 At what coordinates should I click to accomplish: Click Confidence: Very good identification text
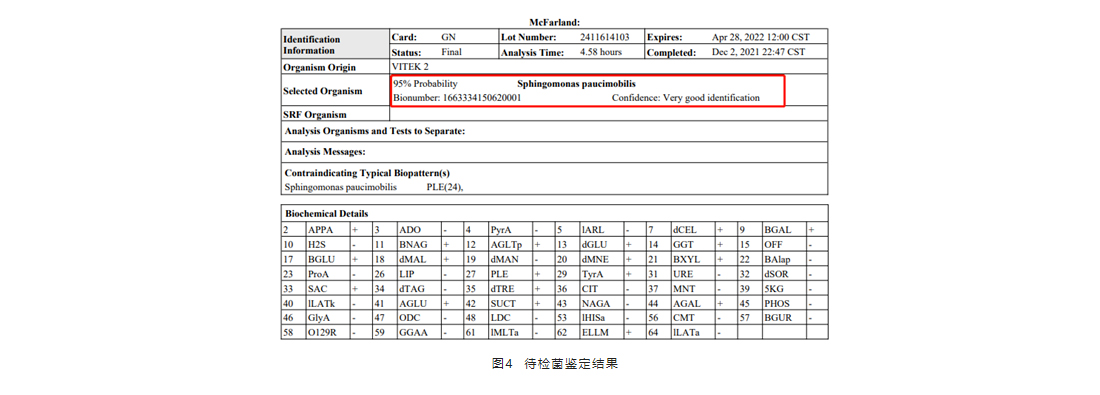tap(685, 98)
